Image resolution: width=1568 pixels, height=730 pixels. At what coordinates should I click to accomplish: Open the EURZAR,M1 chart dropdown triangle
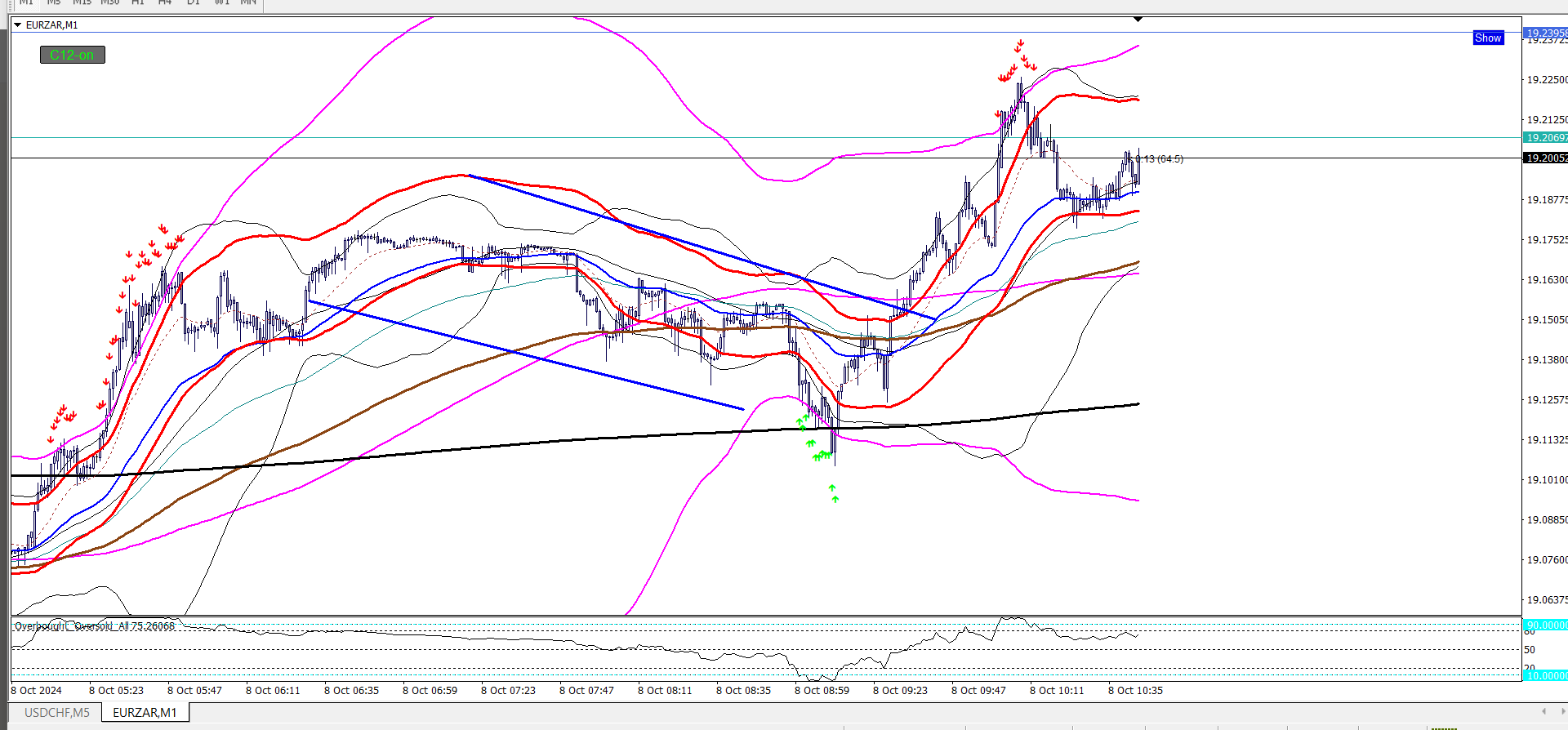17,24
